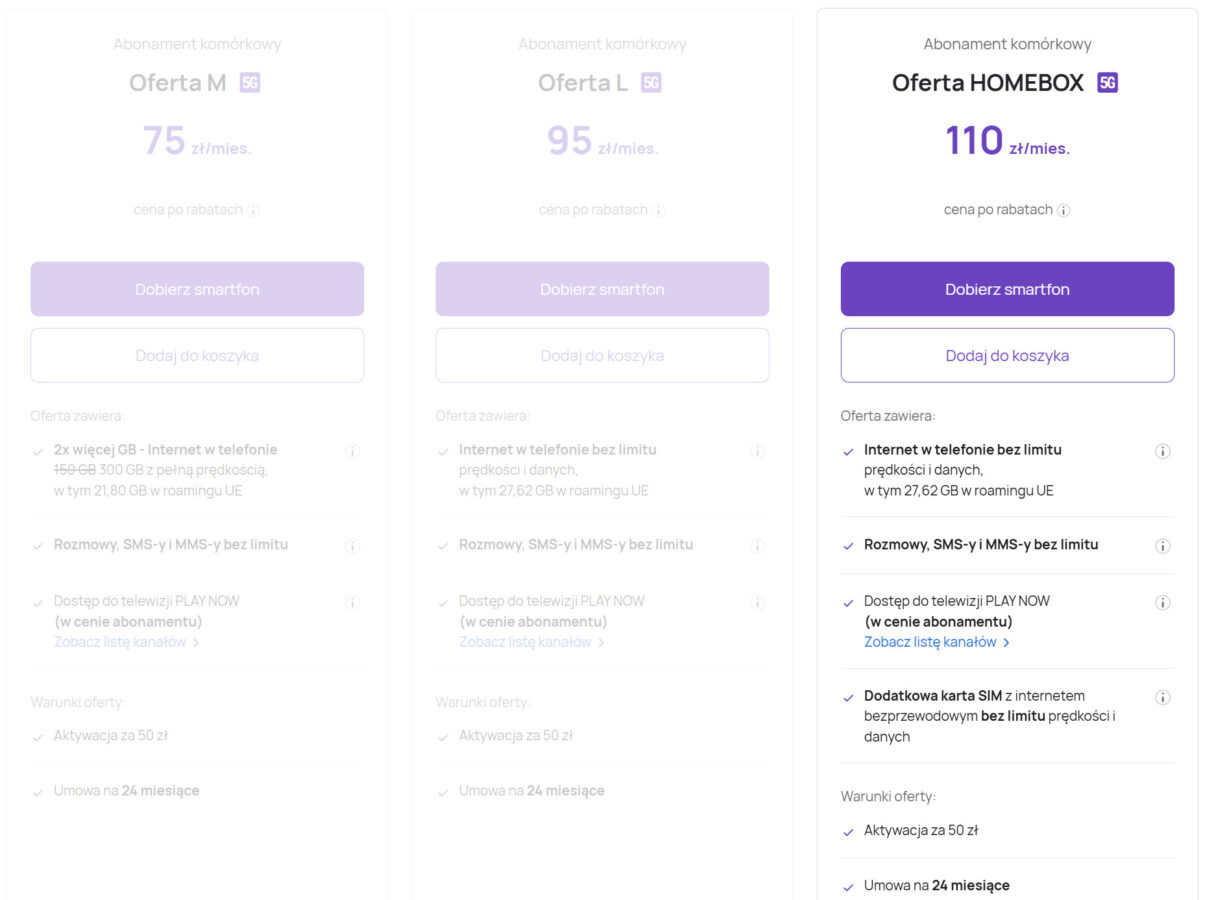Click info icon beside HOMEBOX cena po rabatach

point(1064,210)
